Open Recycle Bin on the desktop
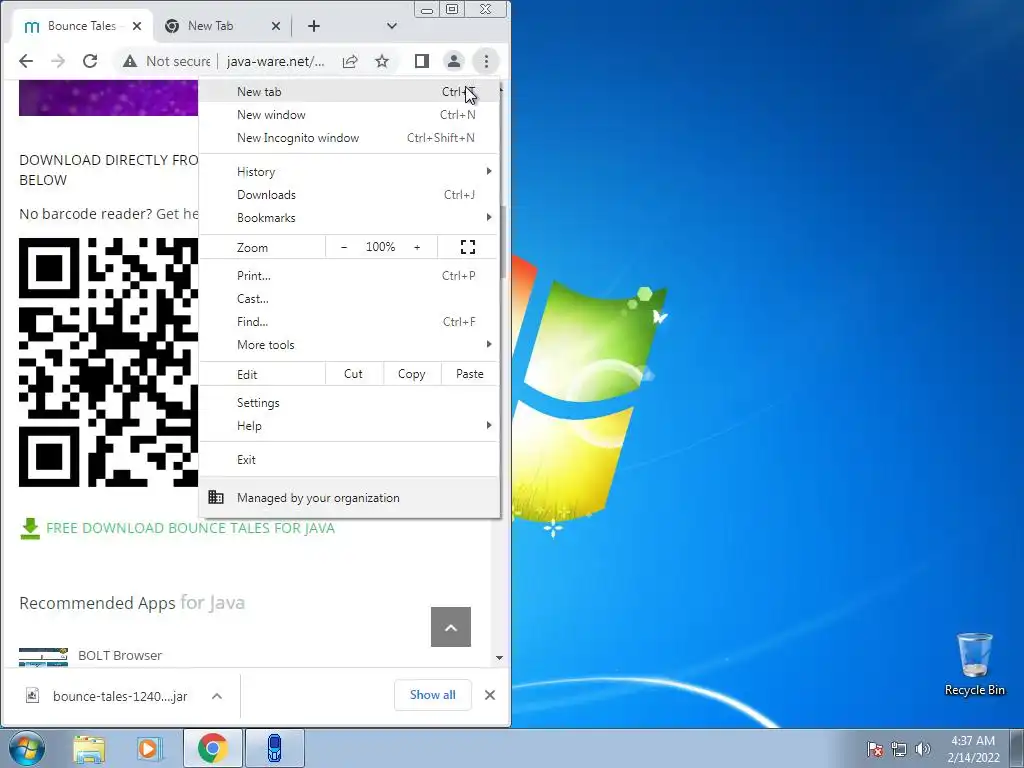 974,664
